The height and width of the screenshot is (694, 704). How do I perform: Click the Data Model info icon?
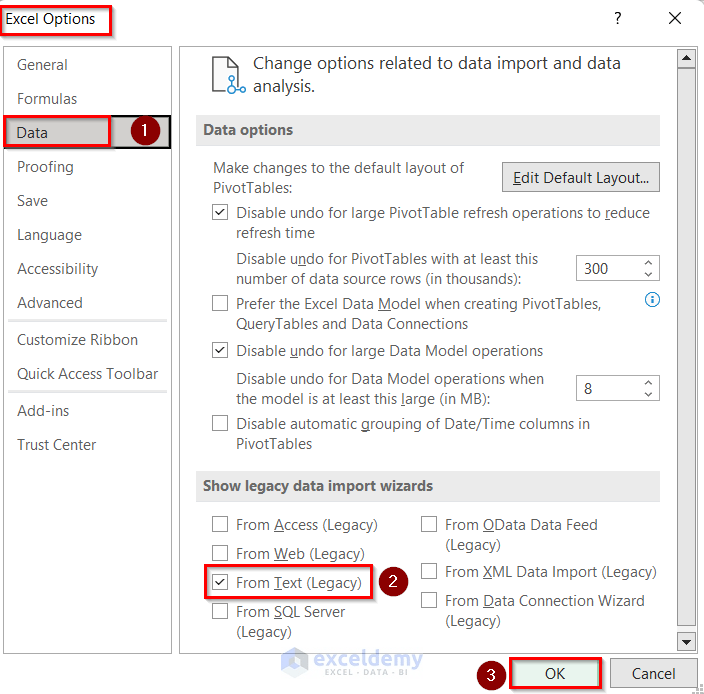(x=652, y=300)
